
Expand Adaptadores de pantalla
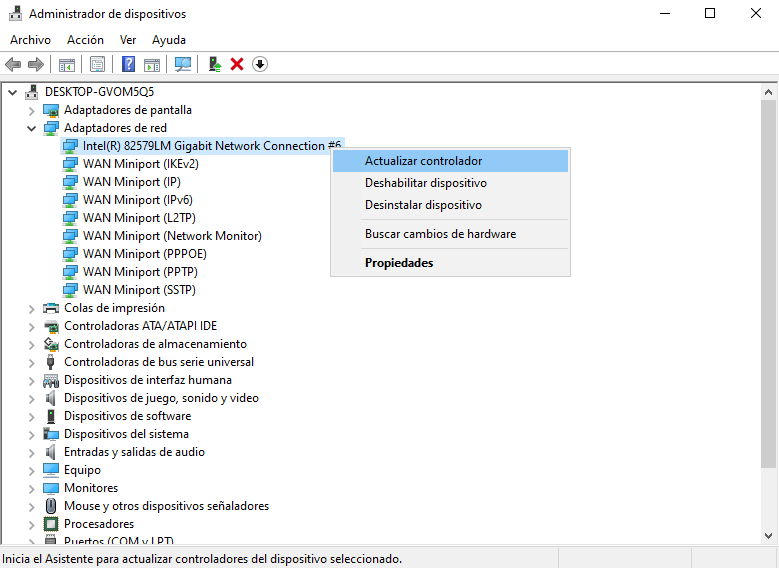click(31, 110)
